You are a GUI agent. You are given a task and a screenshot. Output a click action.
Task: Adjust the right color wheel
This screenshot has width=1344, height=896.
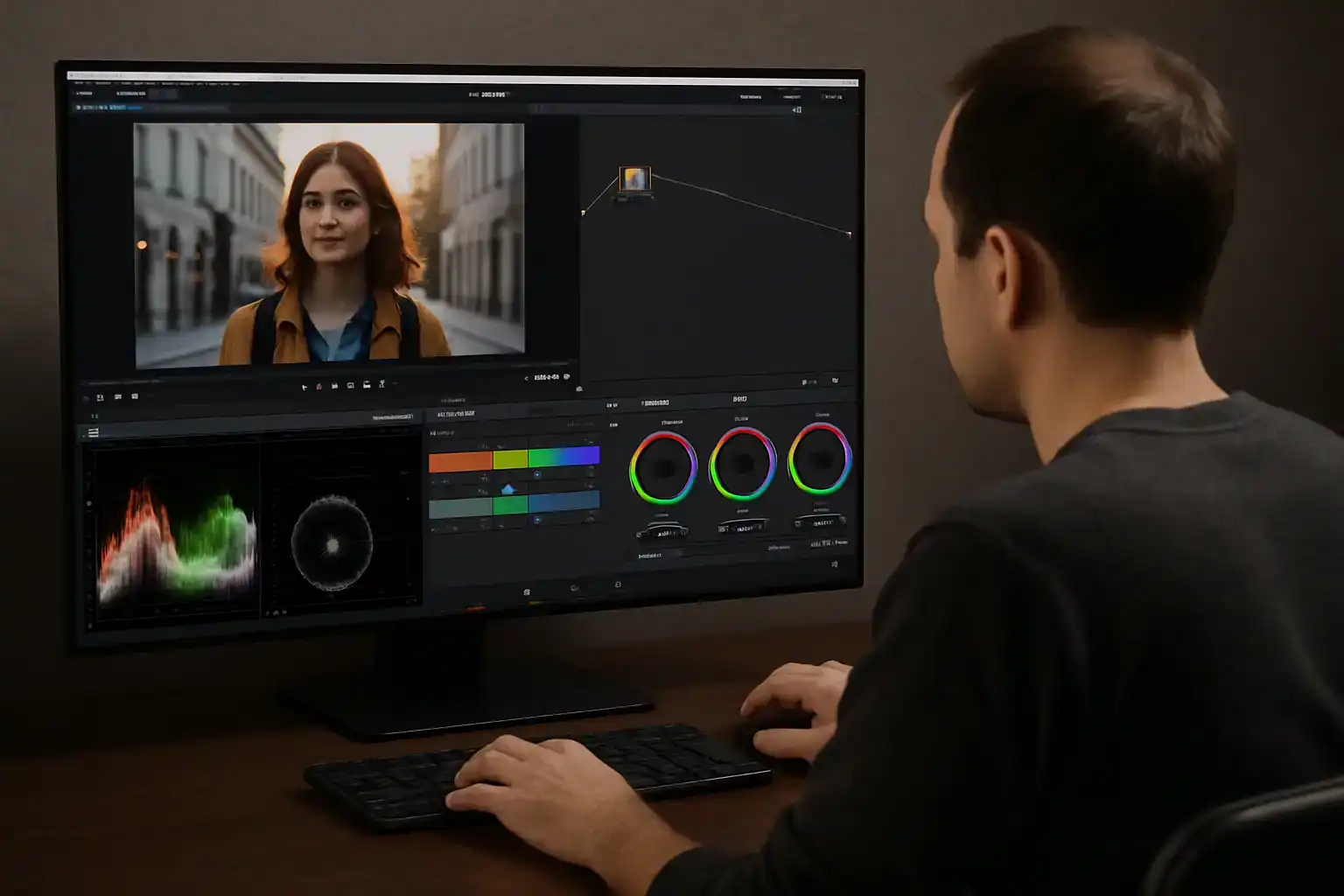(x=820, y=458)
